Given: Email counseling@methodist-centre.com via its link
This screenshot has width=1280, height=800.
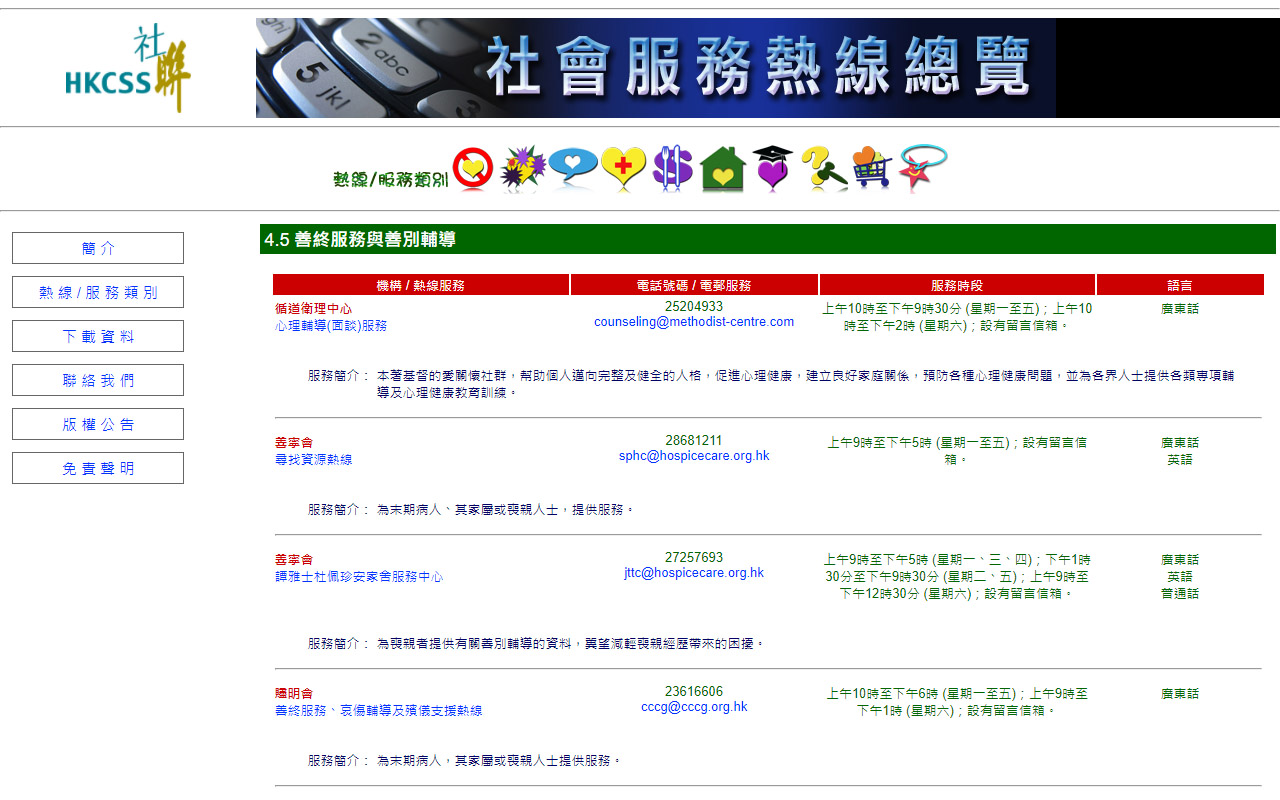Looking at the screenshot, I should (x=694, y=322).
